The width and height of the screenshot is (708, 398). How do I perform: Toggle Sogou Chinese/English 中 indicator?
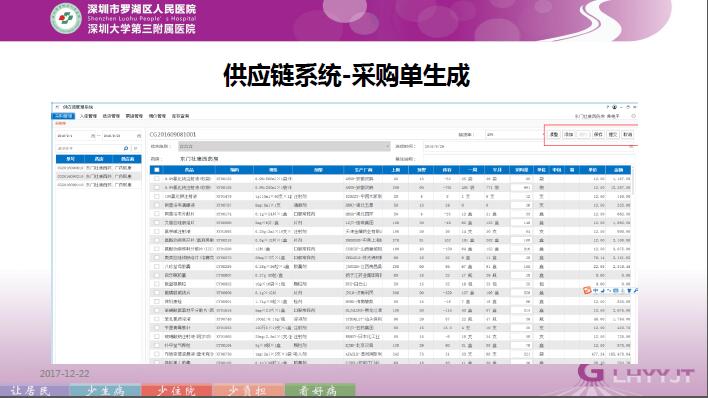[x=596, y=290]
